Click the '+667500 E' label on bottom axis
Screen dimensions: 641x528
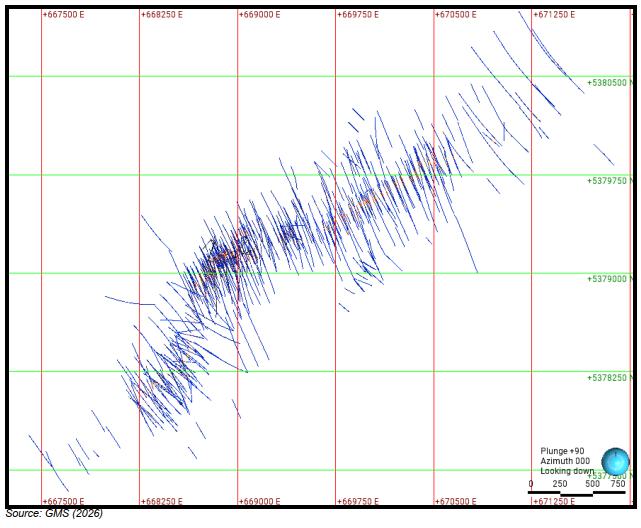pos(63,501)
